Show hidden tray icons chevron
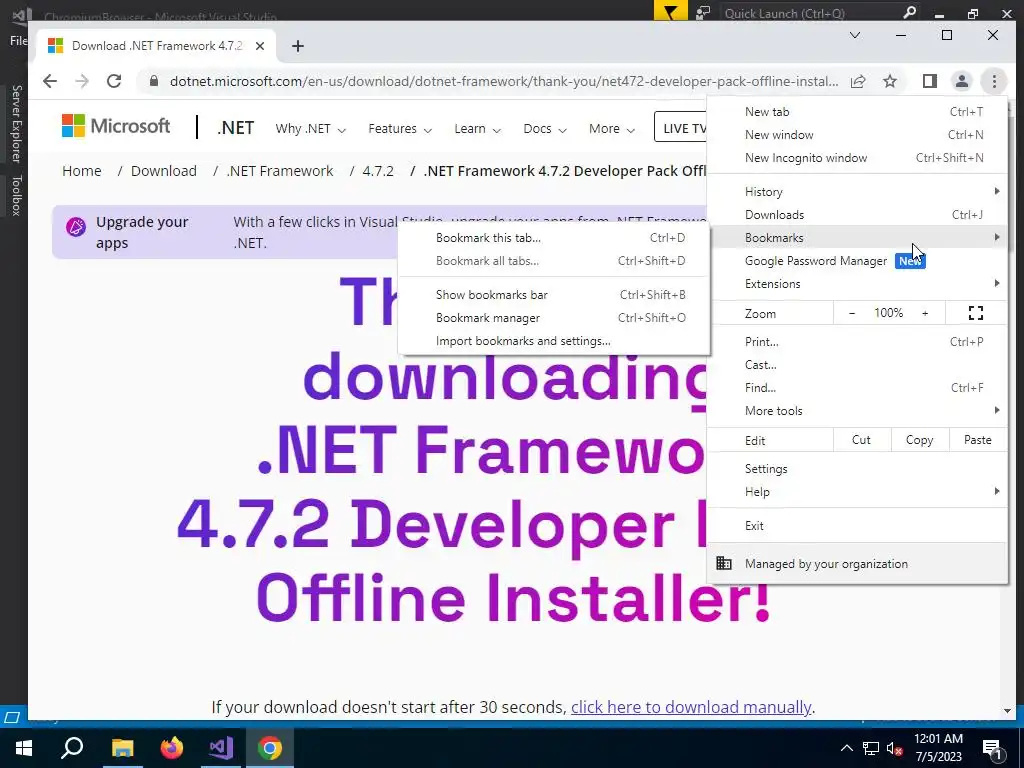 click(846, 748)
